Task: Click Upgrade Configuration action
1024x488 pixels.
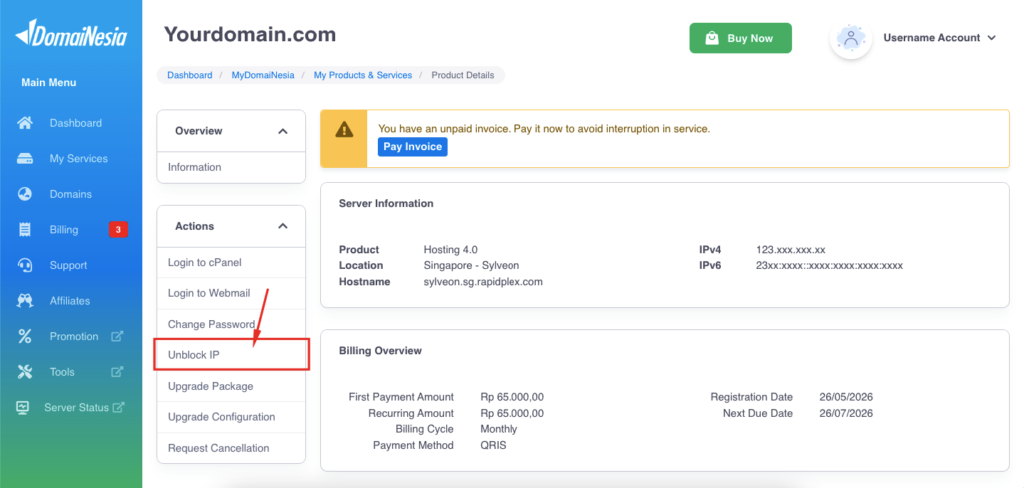Action: 231,417
